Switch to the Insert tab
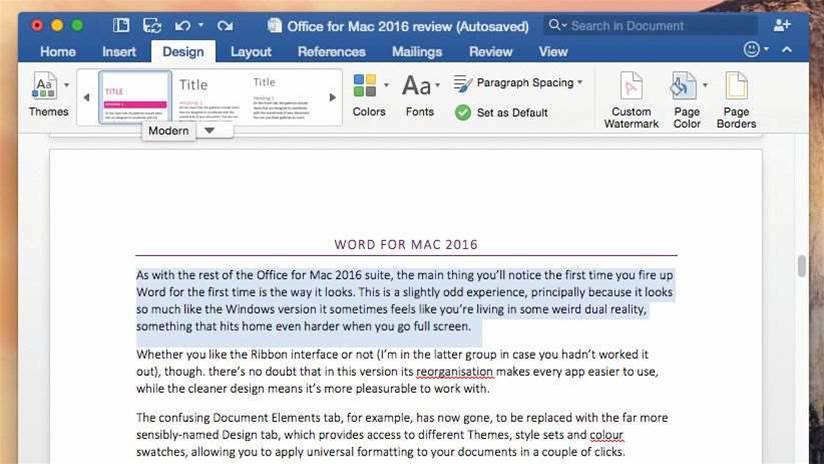Viewport: 824px width, 464px height. (119, 51)
